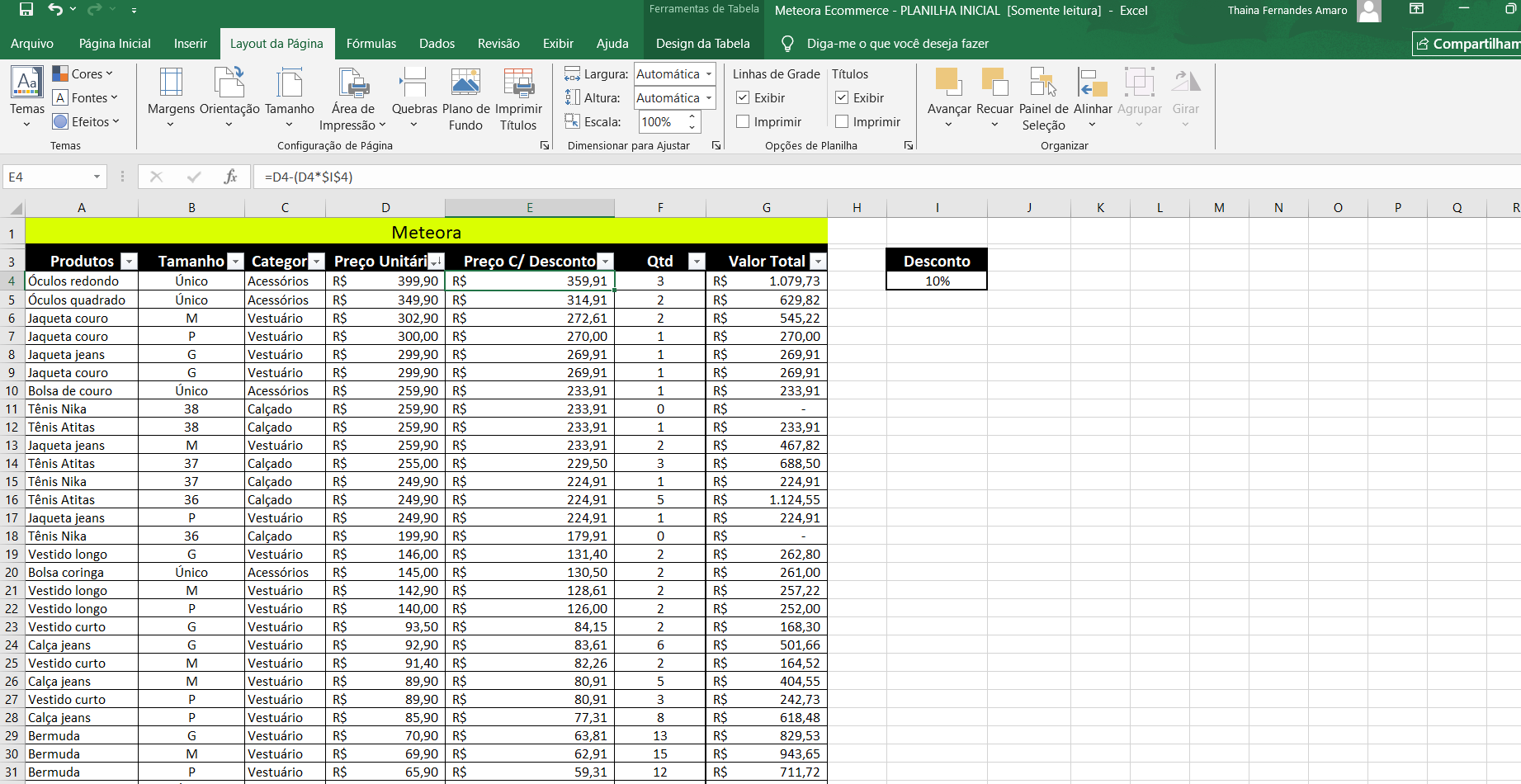Click the Imprimir Títulos button
The image size is (1521, 784).
coord(518,99)
